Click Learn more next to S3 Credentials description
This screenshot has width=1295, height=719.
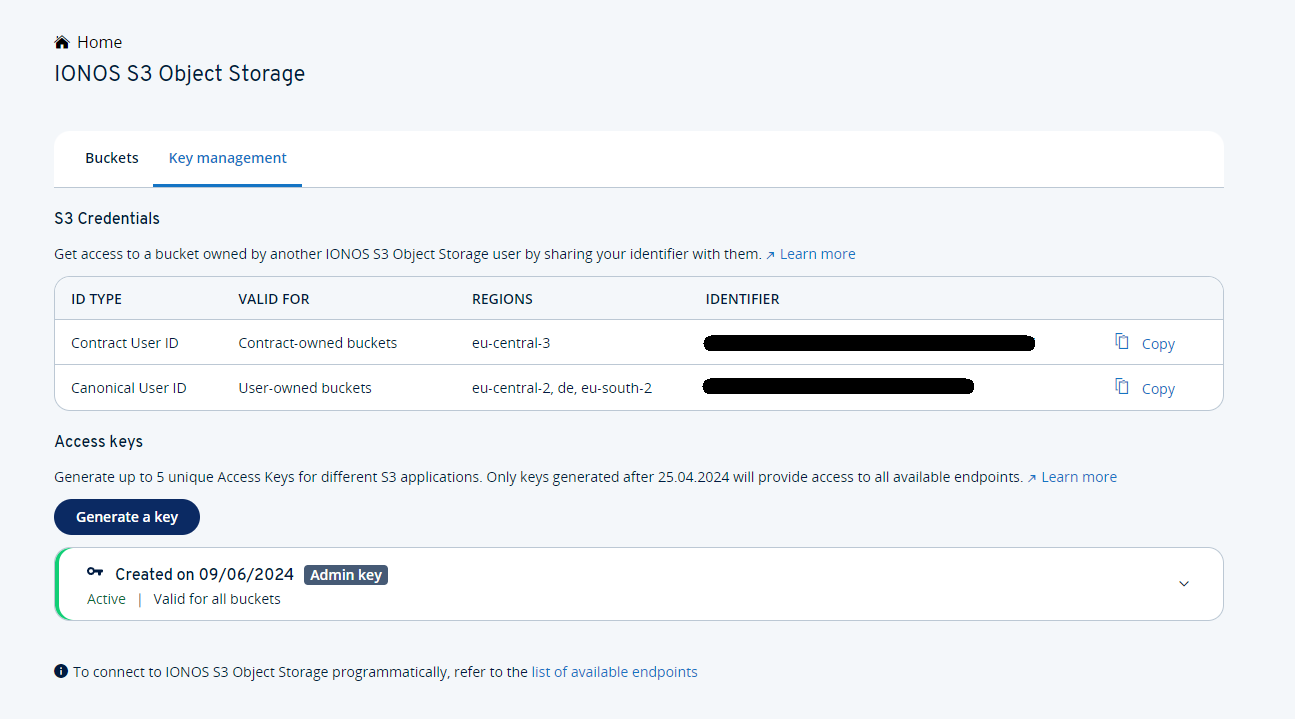(x=817, y=253)
